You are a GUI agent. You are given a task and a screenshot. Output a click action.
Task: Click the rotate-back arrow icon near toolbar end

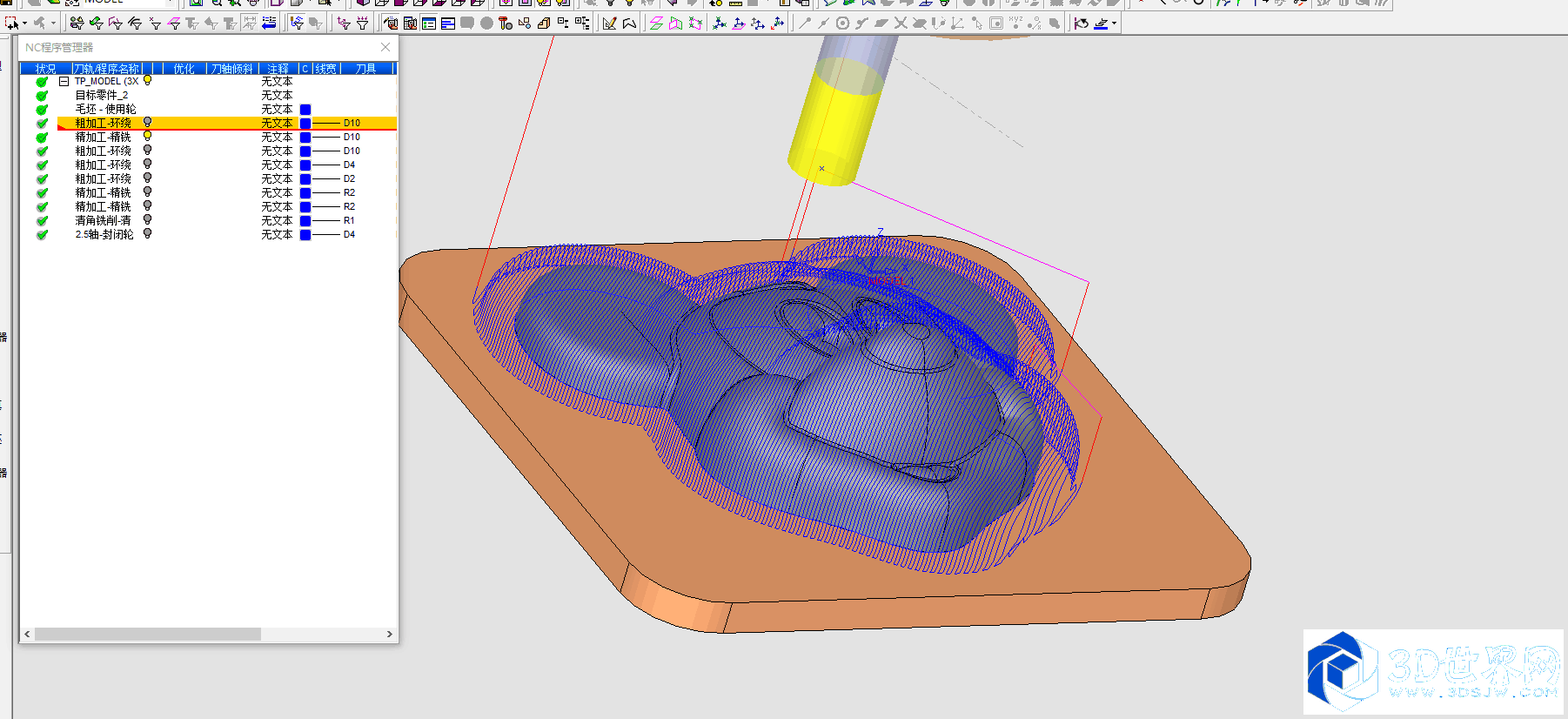point(1081,23)
